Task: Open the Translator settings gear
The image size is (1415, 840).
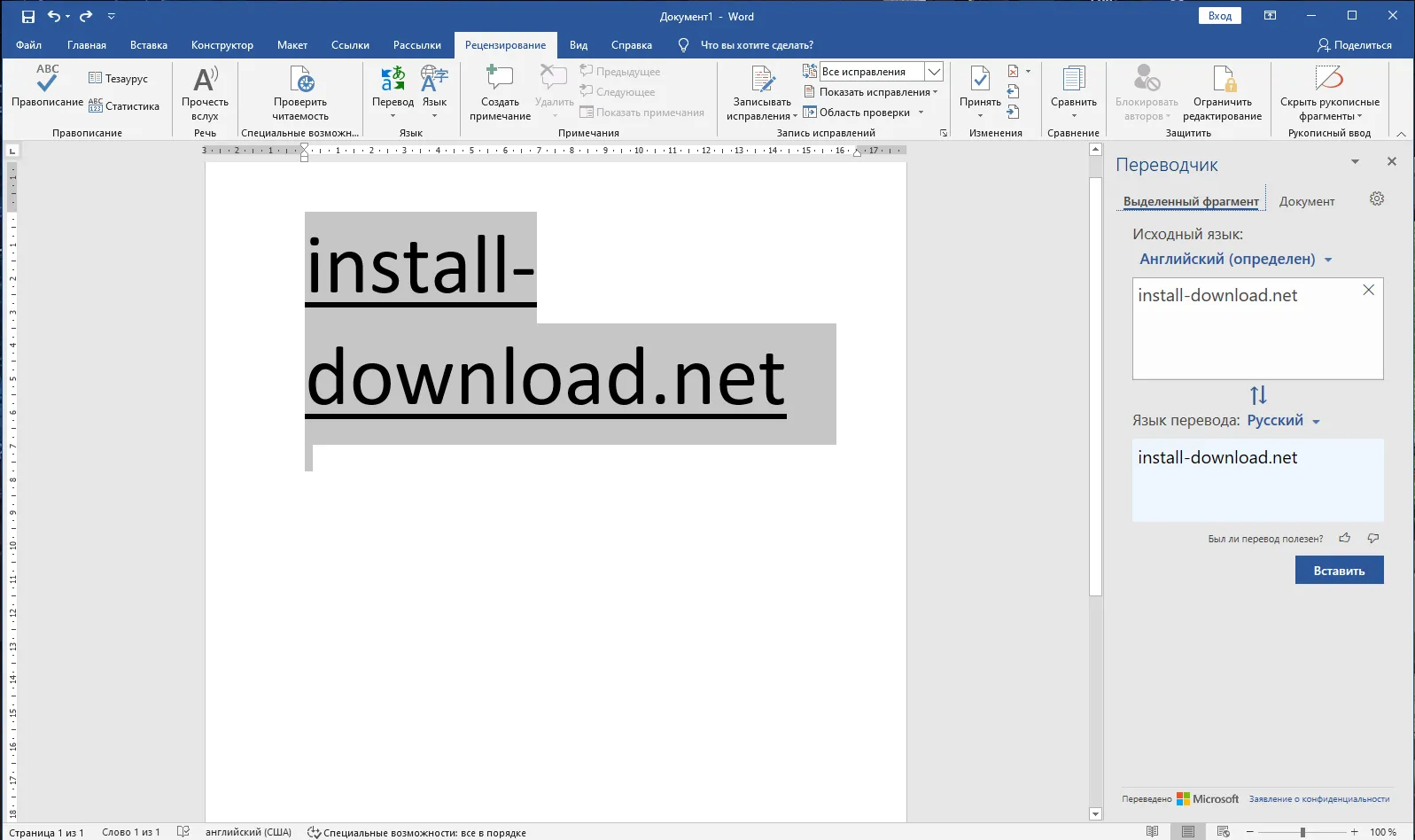Action: tap(1376, 199)
